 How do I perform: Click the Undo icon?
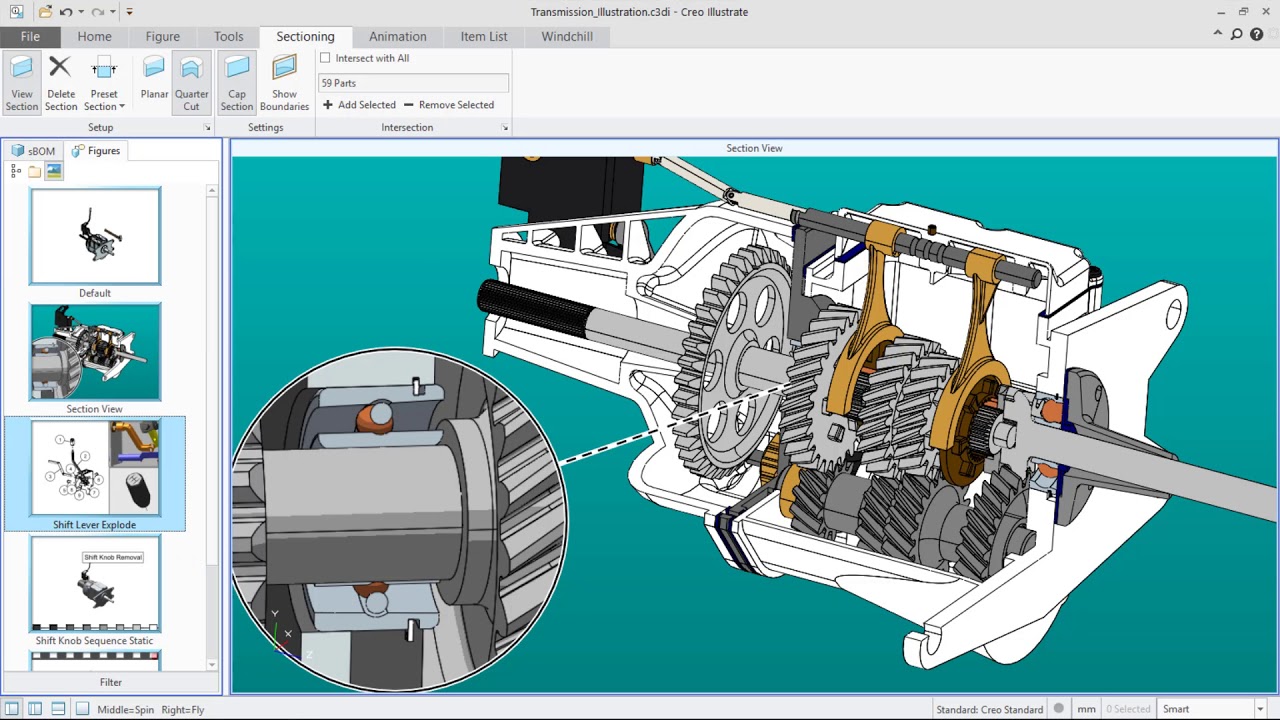point(65,12)
